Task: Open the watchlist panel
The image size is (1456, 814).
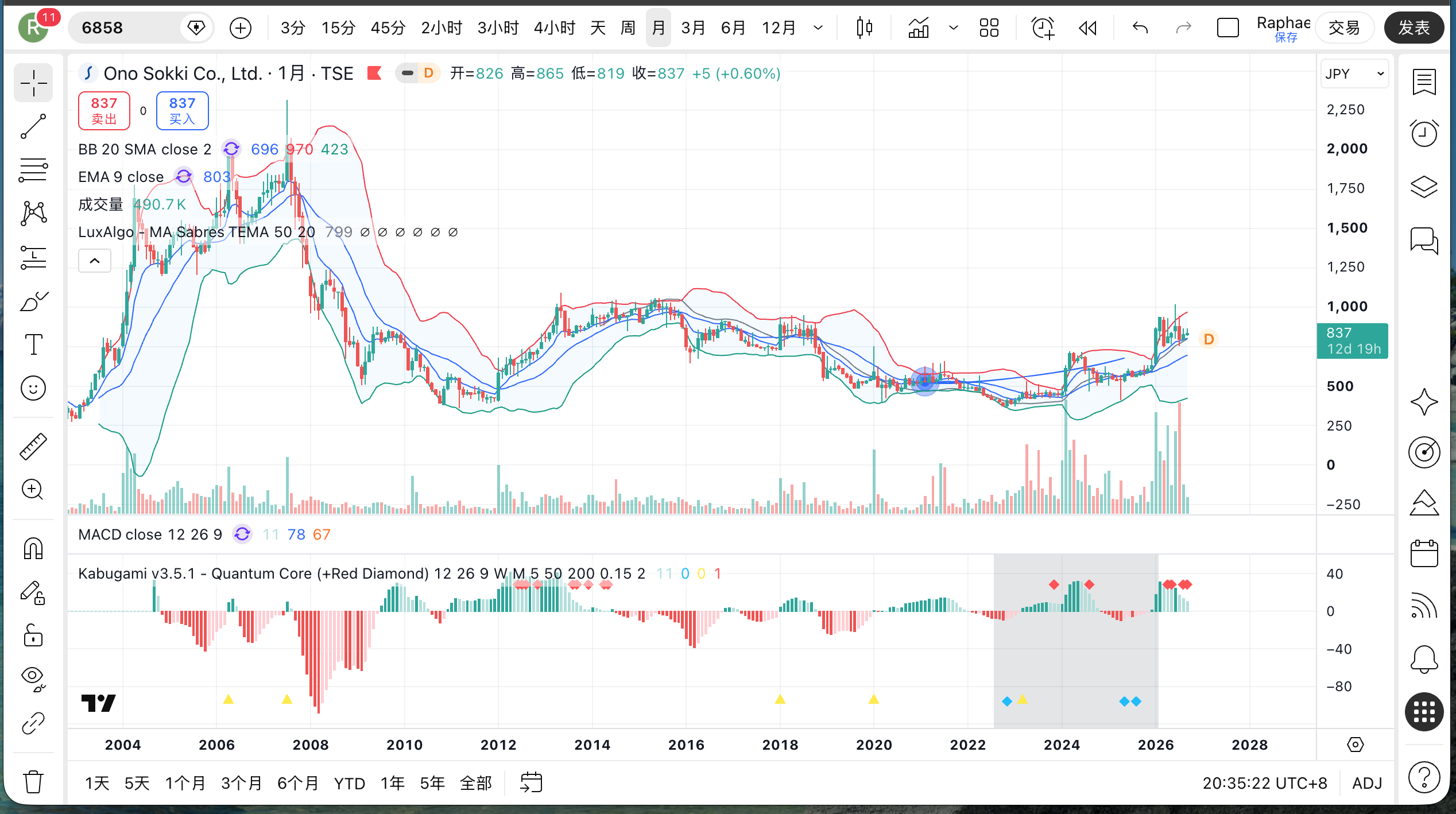Action: coord(1424,82)
